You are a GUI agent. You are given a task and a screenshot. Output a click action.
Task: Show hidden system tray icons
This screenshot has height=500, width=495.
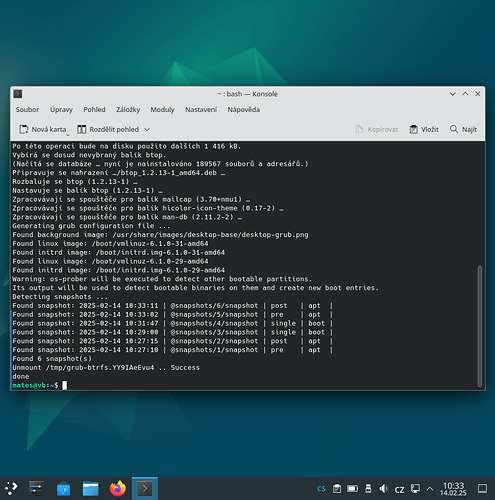(430, 489)
